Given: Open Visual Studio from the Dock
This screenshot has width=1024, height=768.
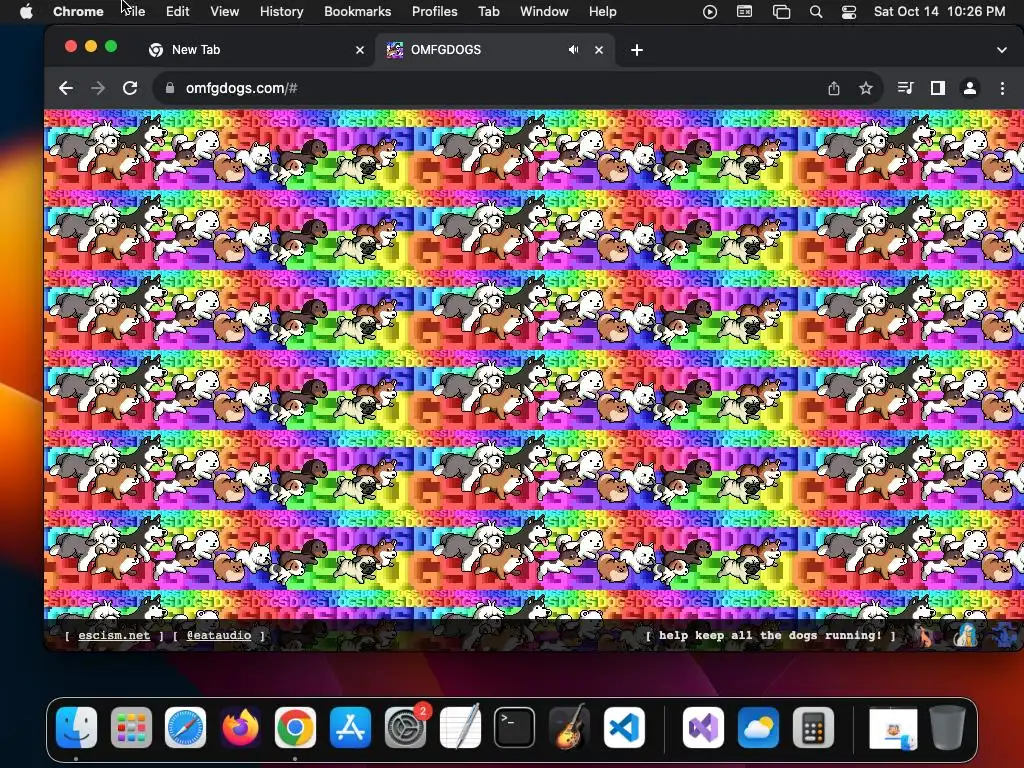Looking at the screenshot, I should point(703,727).
